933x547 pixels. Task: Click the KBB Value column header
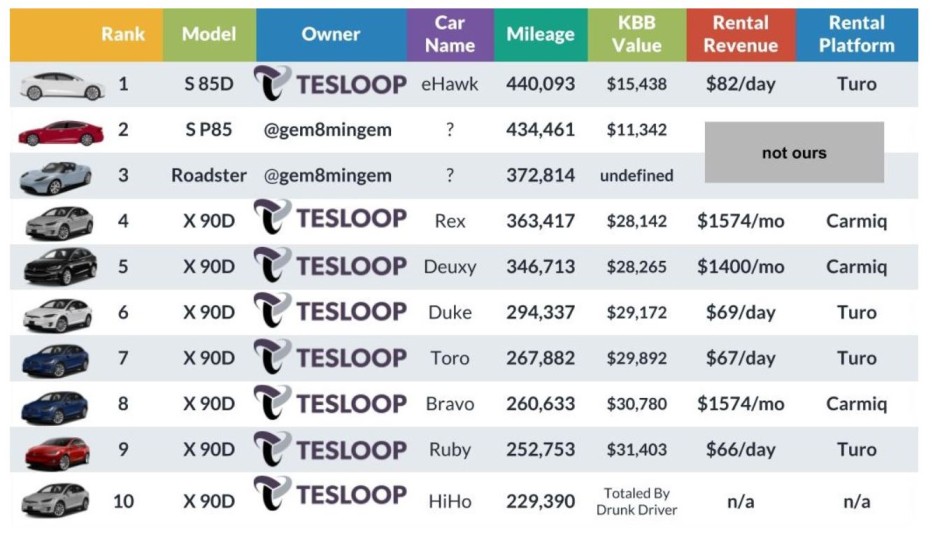pyautogui.click(x=637, y=35)
